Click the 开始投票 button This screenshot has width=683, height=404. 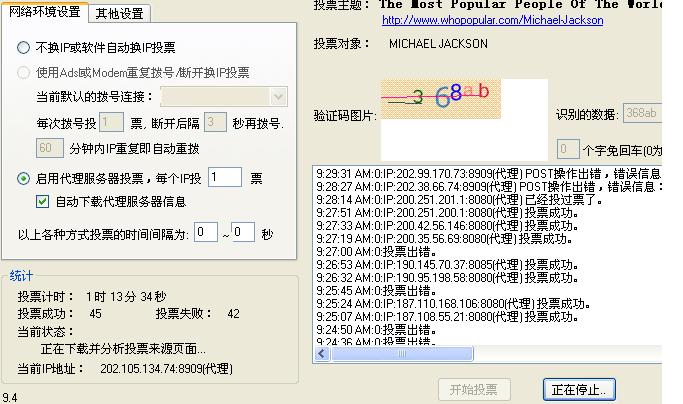(x=474, y=389)
